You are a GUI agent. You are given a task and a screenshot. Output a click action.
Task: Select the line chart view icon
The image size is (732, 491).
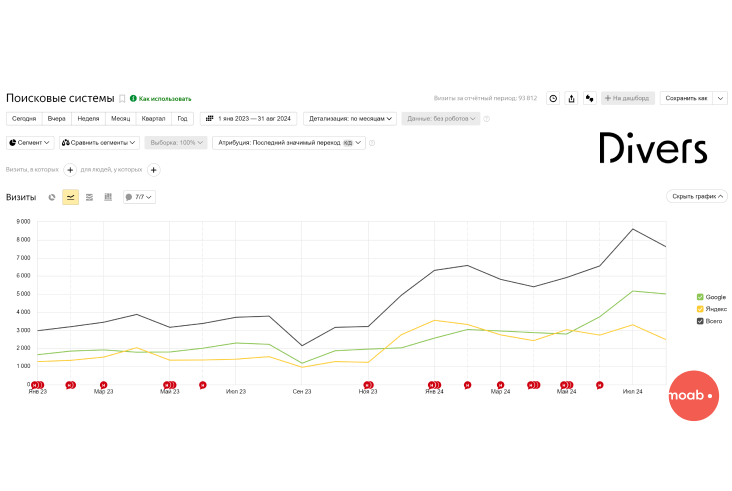coord(70,197)
